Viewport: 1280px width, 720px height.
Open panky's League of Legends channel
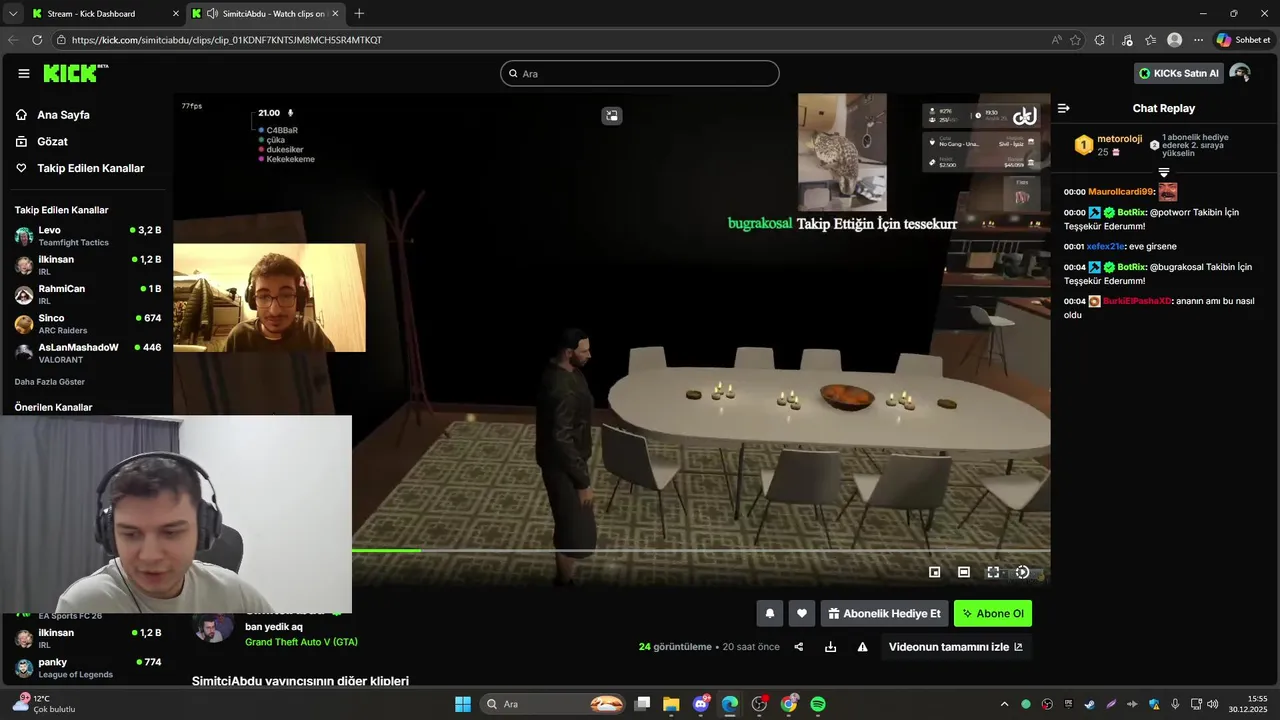(x=88, y=668)
